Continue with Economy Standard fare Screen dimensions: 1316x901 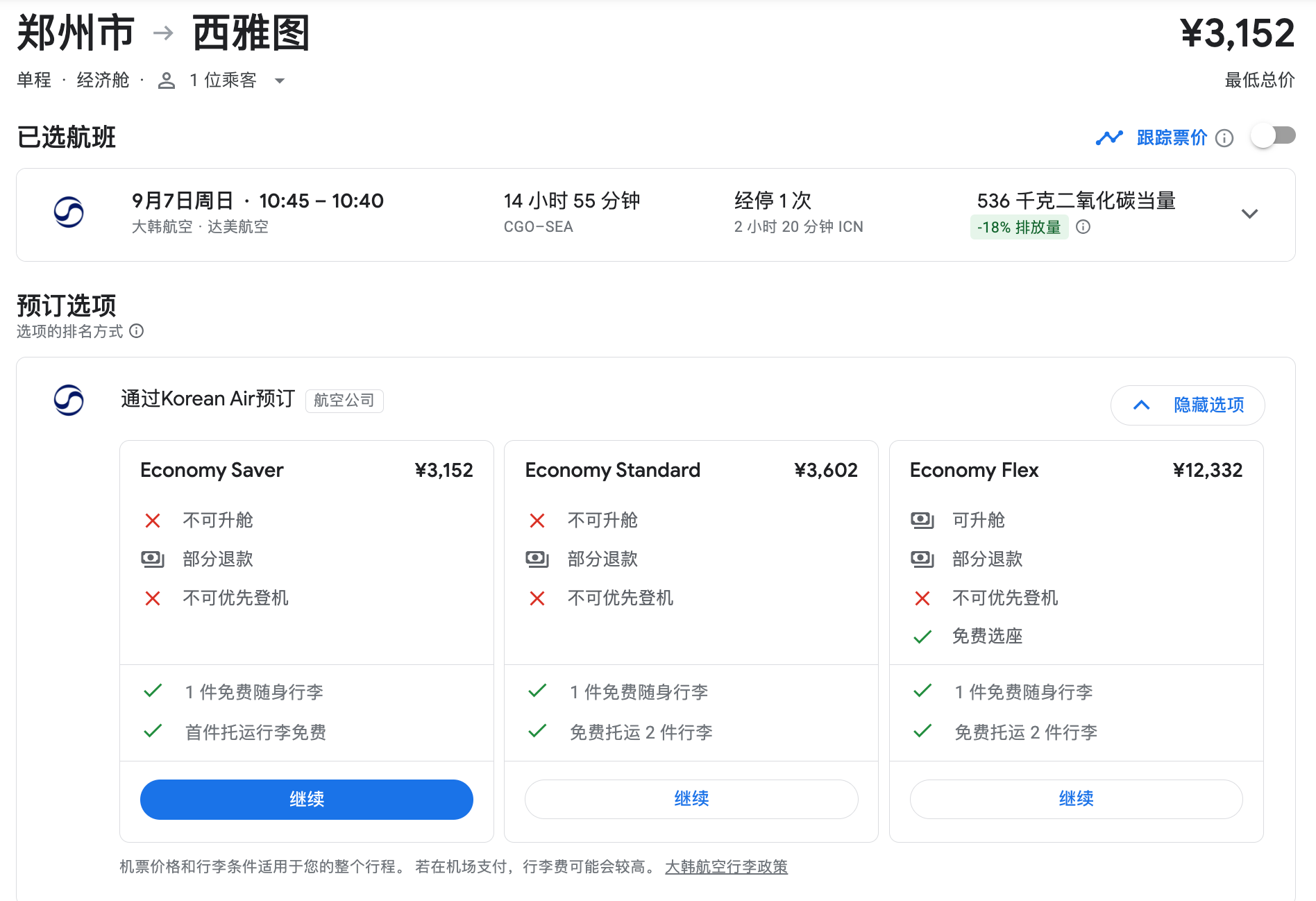691,799
